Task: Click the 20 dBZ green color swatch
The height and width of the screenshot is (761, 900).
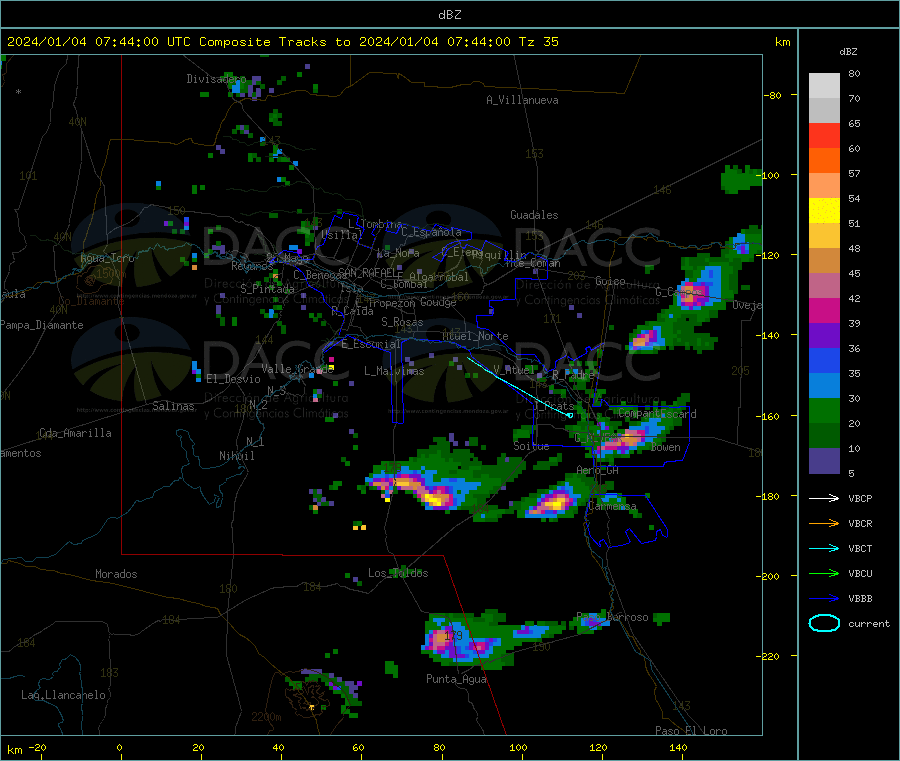Action: [x=824, y=410]
